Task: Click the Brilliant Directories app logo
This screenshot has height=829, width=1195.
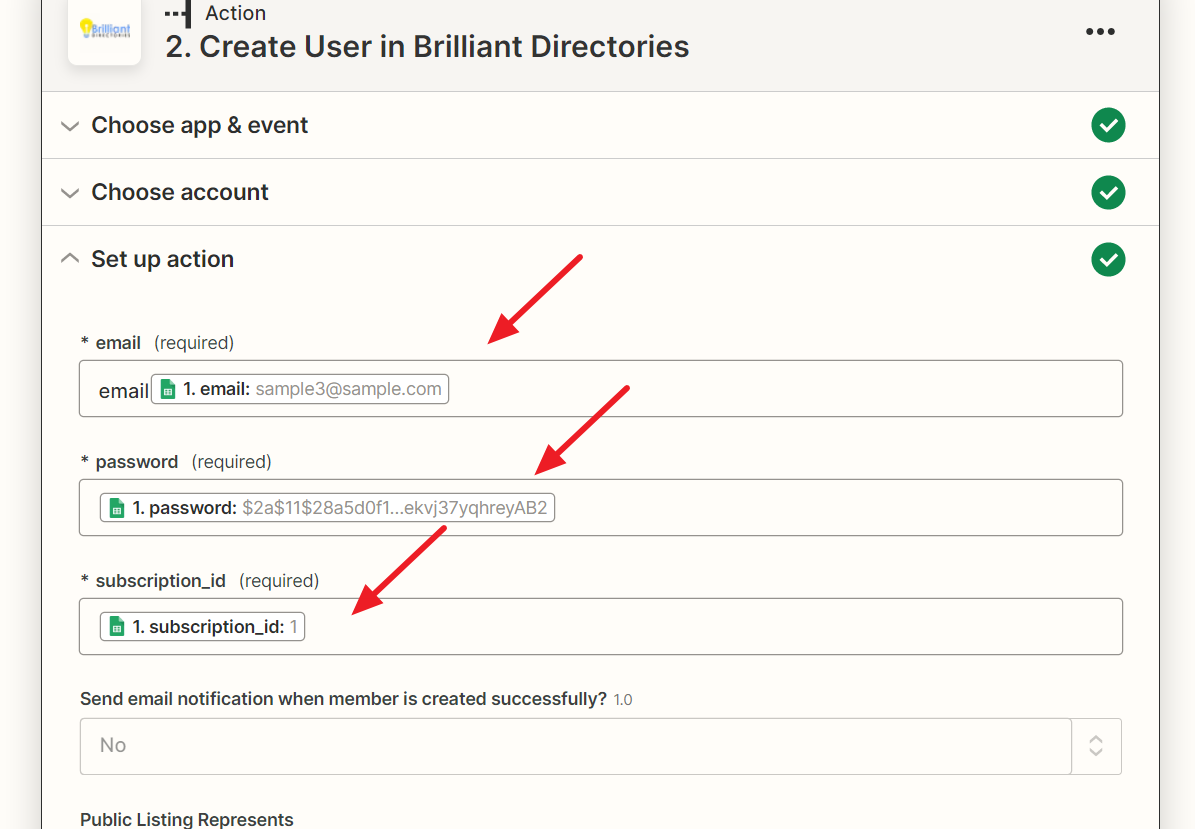Action: (104, 30)
